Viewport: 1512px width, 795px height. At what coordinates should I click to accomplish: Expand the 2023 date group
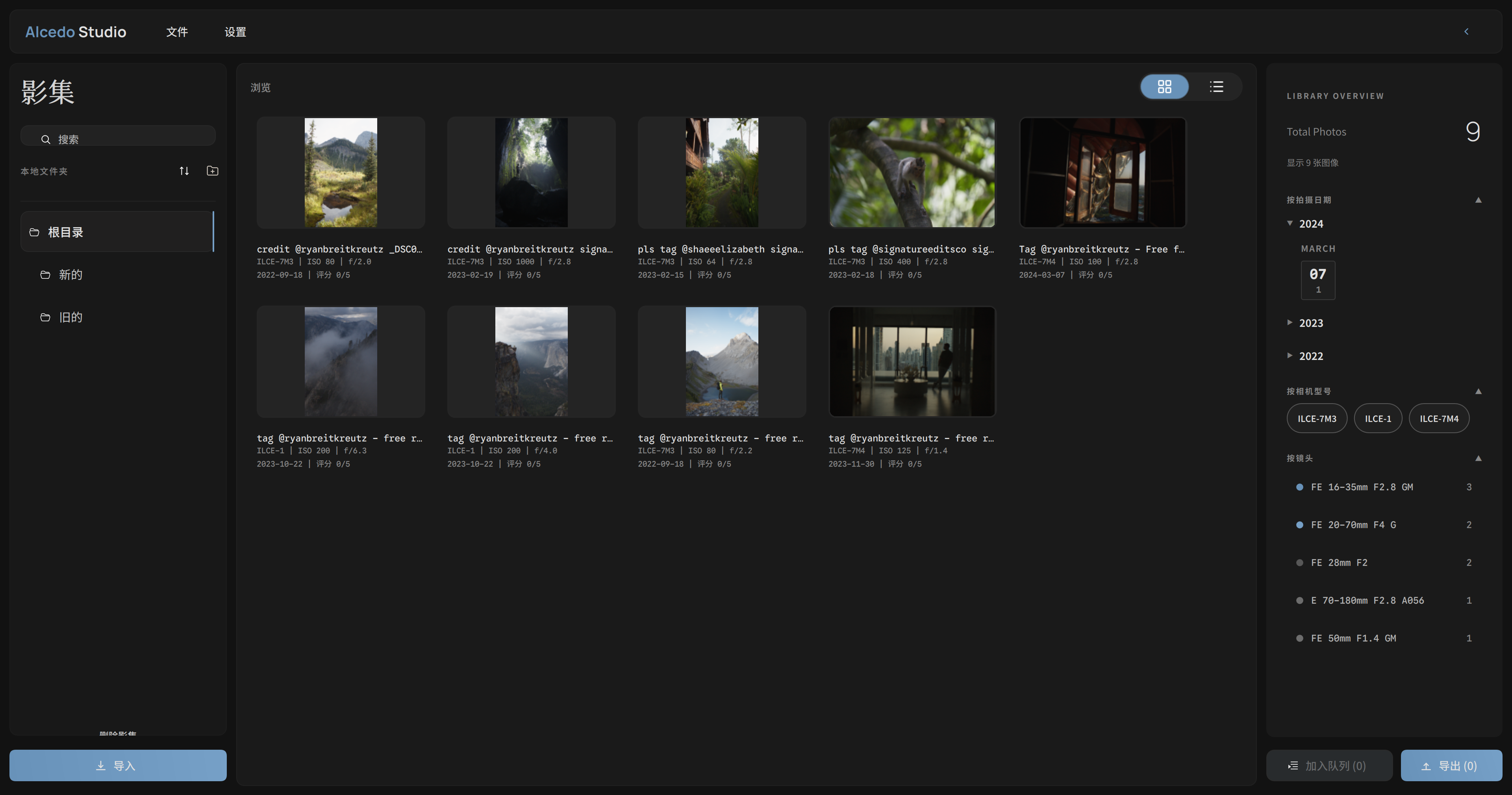coord(1310,323)
